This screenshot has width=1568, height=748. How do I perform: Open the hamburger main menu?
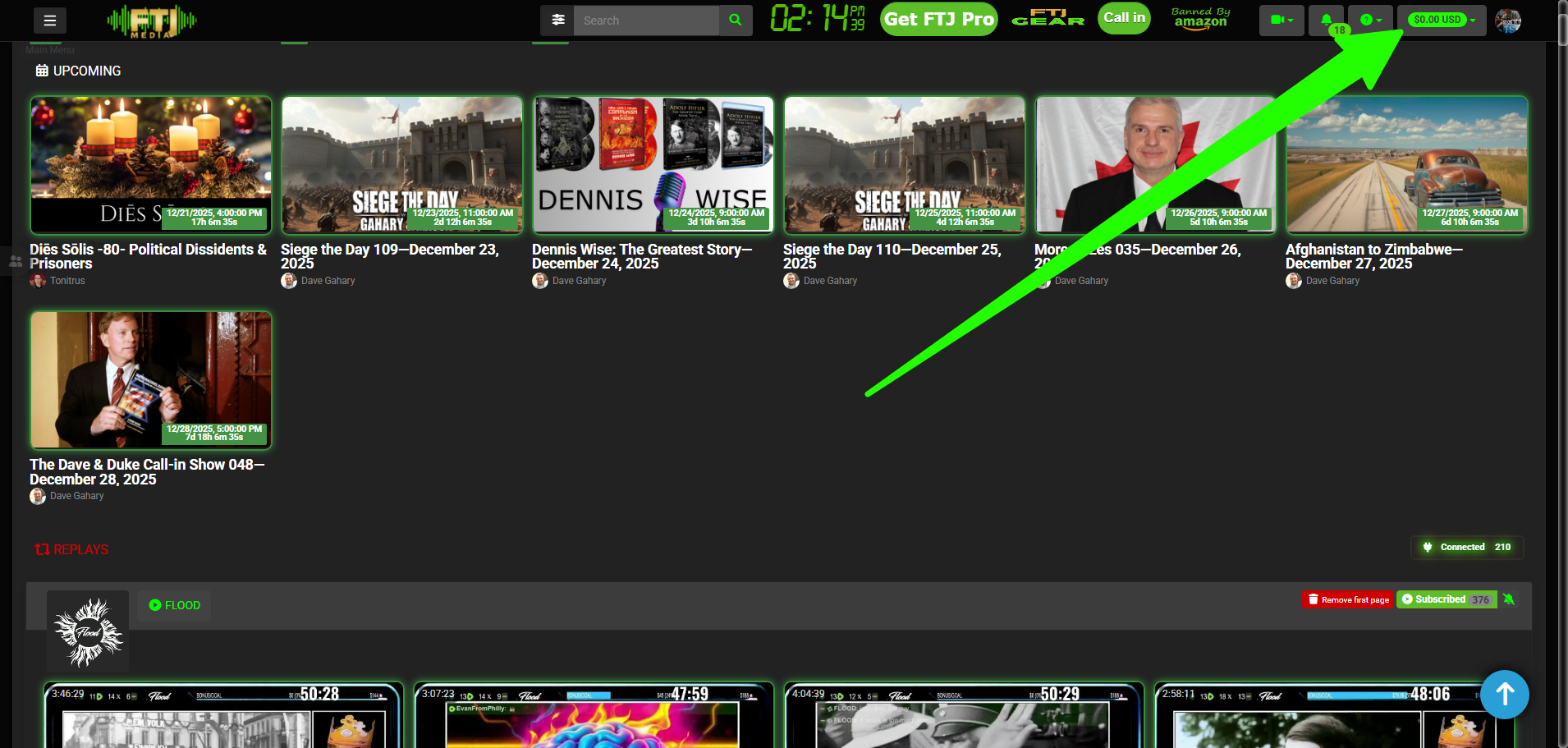(50, 21)
